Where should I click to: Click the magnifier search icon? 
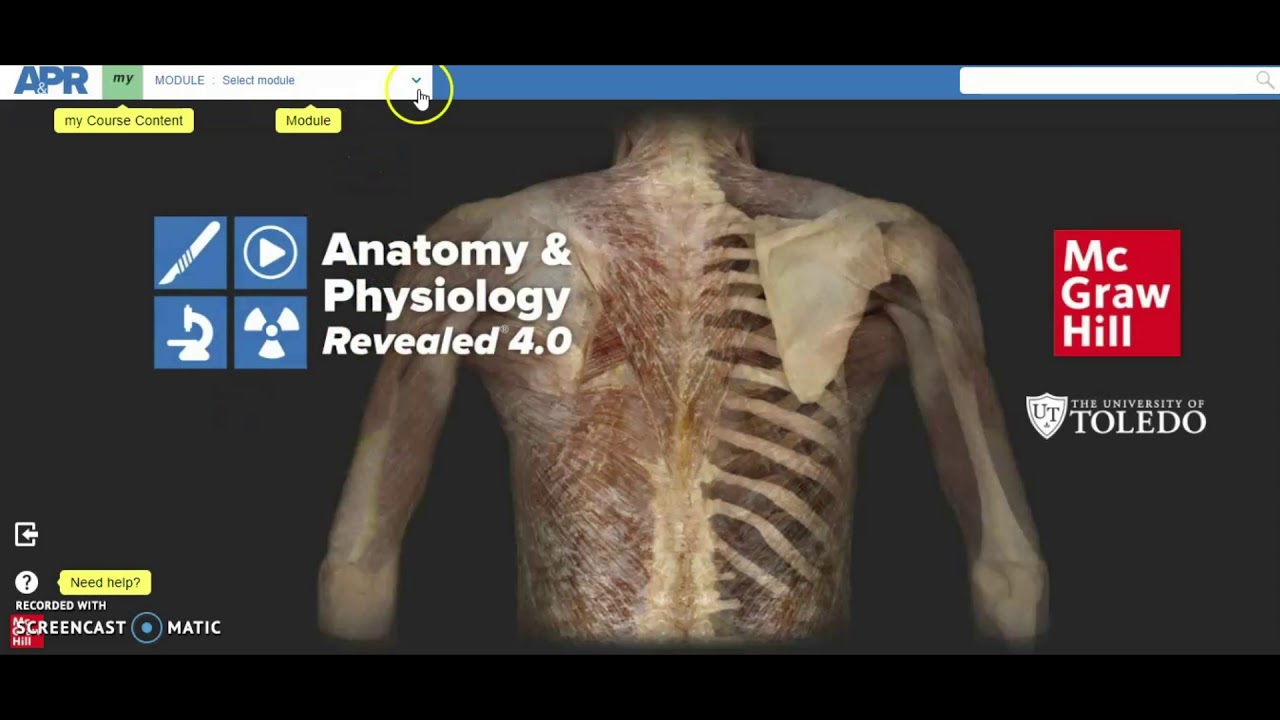click(1265, 80)
